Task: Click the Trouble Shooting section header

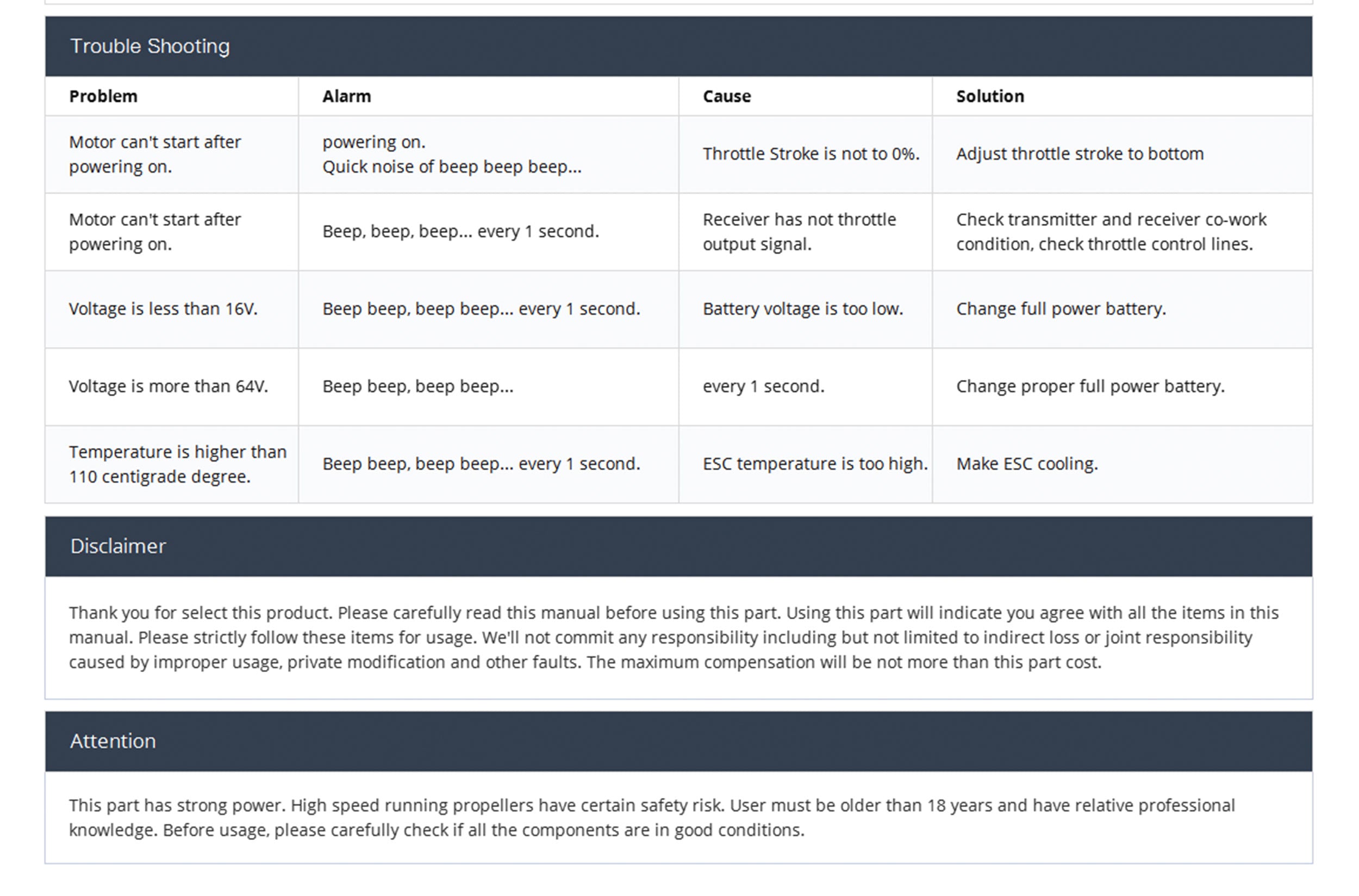Action: click(x=149, y=46)
